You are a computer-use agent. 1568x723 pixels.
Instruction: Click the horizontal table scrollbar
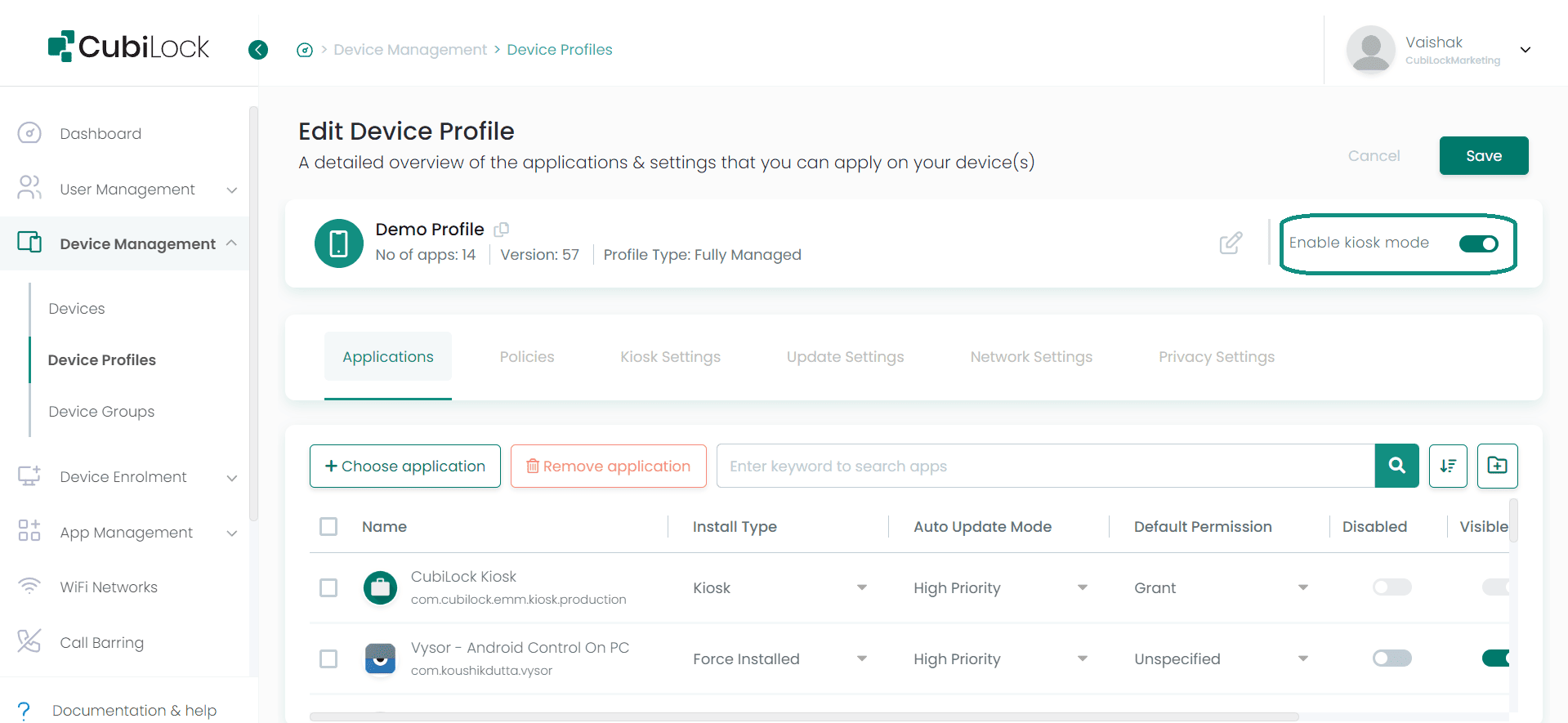[804, 716]
